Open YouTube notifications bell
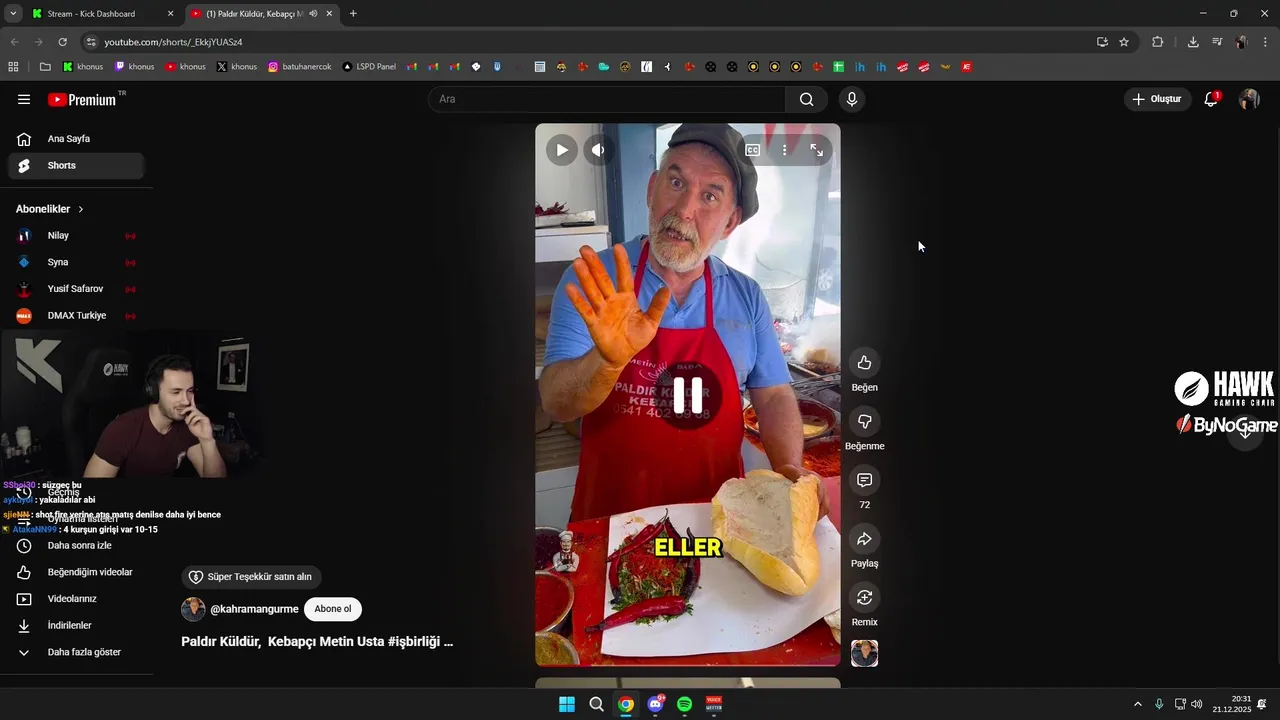 (1211, 99)
